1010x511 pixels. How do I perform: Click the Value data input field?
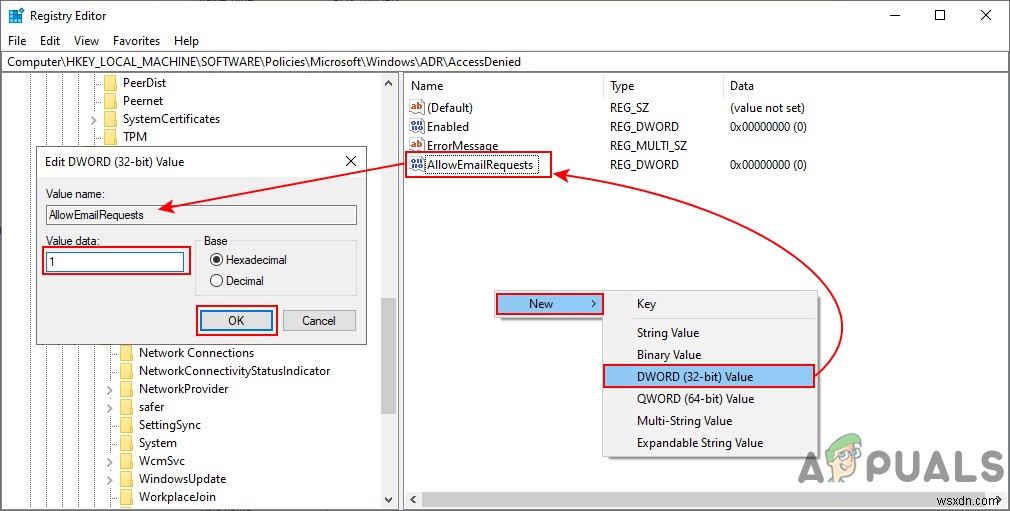click(115, 262)
